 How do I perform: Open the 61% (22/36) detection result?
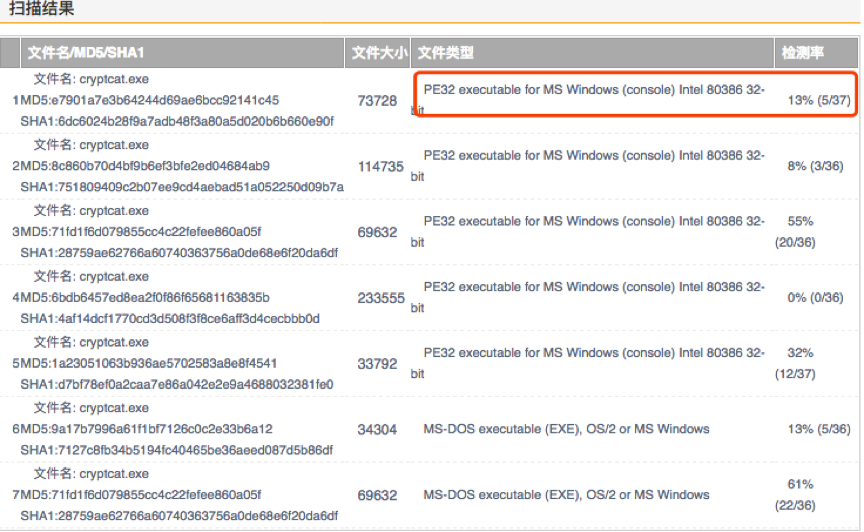coord(796,495)
